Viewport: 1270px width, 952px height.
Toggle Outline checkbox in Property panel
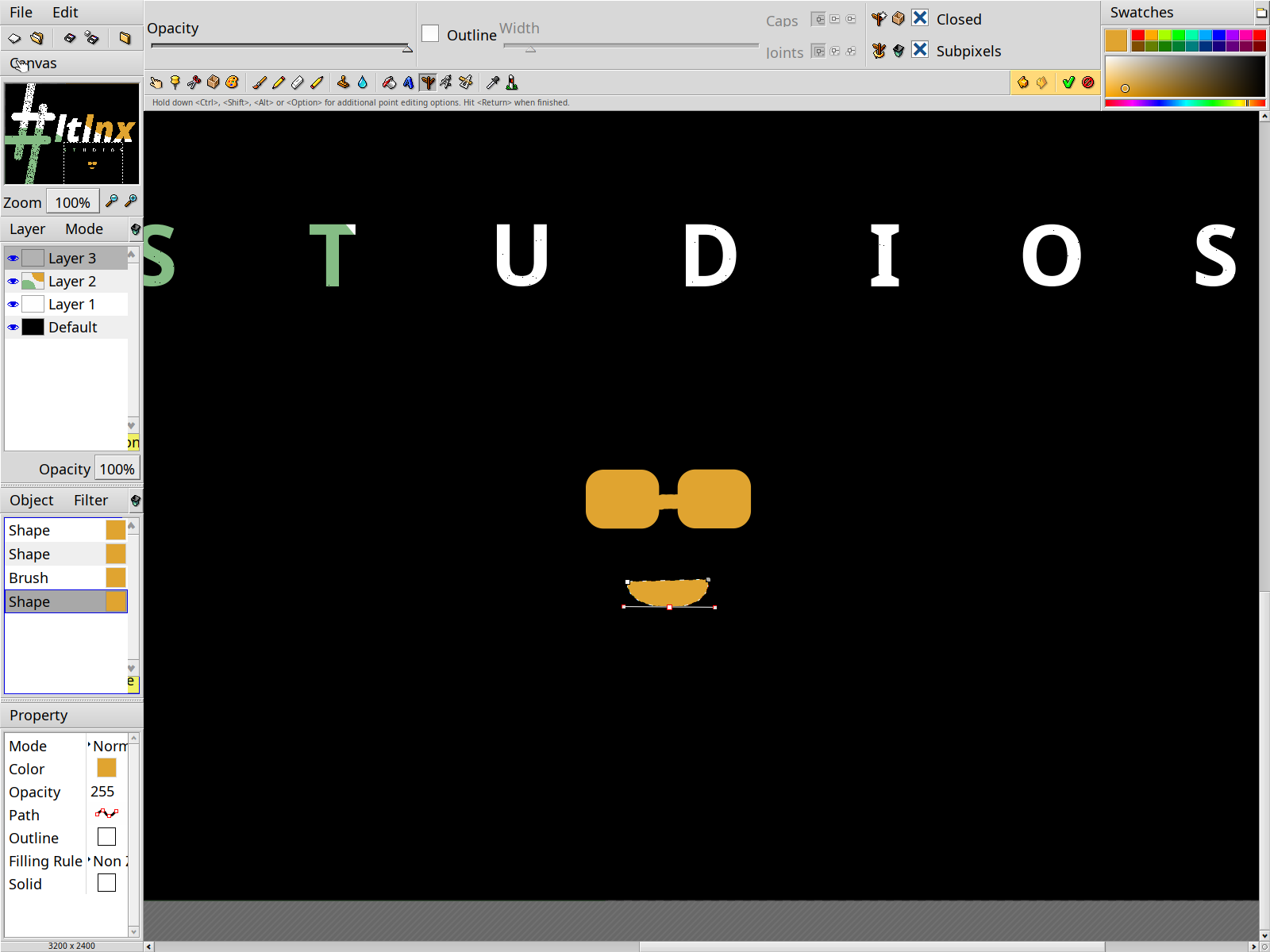106,837
